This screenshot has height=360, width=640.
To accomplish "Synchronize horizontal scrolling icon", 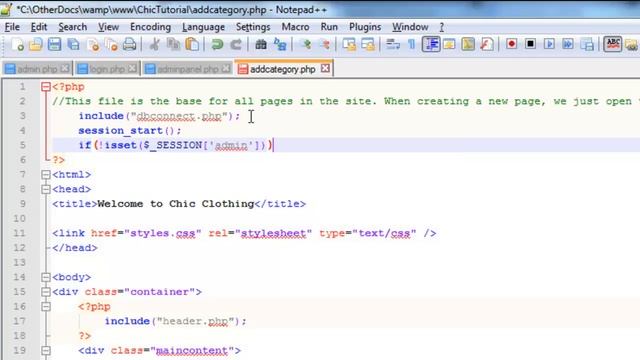I will point(368,44).
